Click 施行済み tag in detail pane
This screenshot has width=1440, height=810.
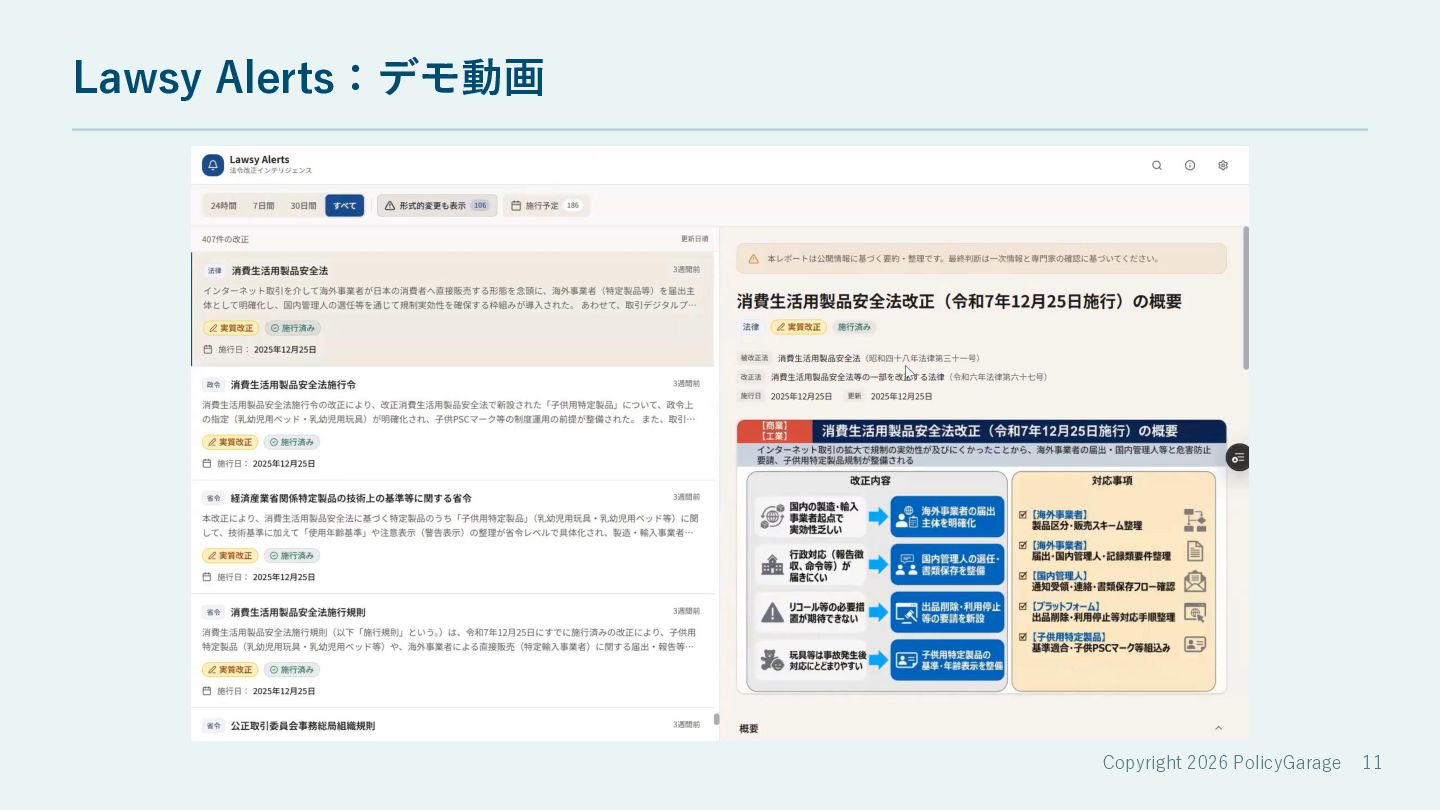[854, 327]
